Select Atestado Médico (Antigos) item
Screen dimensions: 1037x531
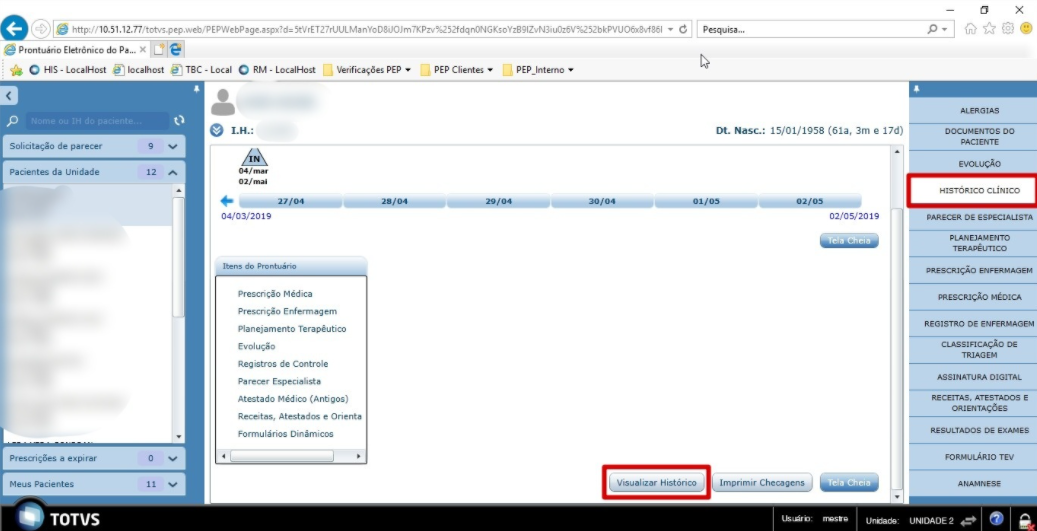pyautogui.click(x=293, y=399)
